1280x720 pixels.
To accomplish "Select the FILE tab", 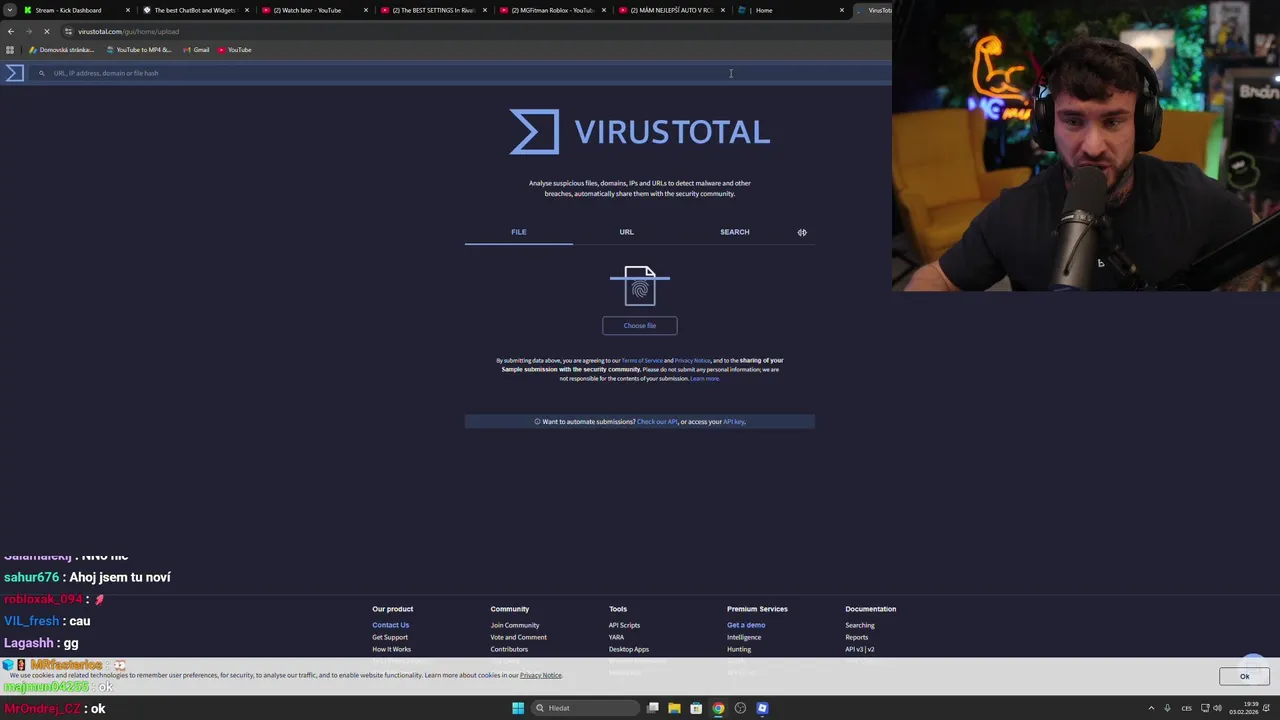I will point(518,232).
